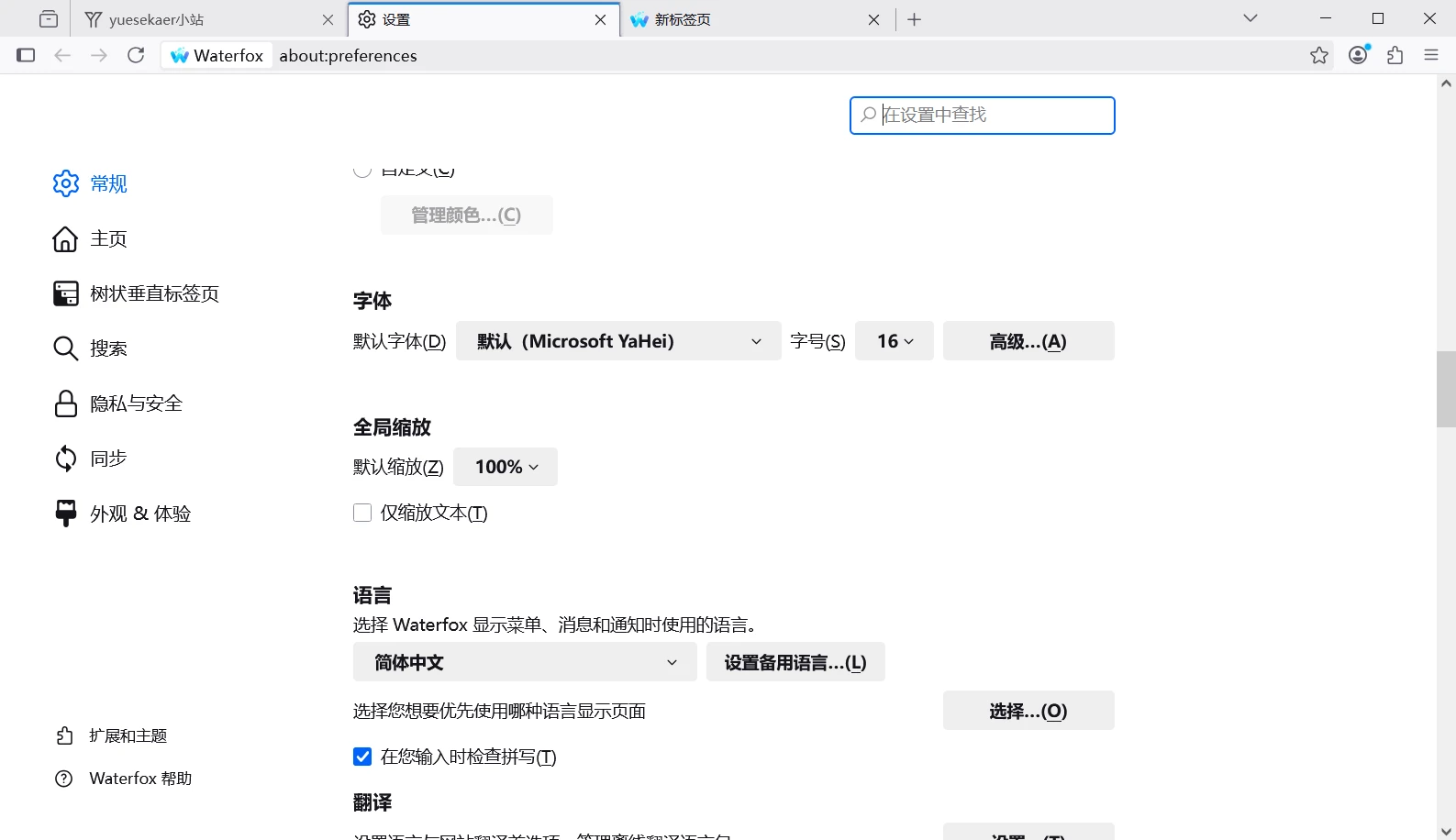Click the 选择...(O) button
Screen dimensions: 1456x840
pos(1028,711)
